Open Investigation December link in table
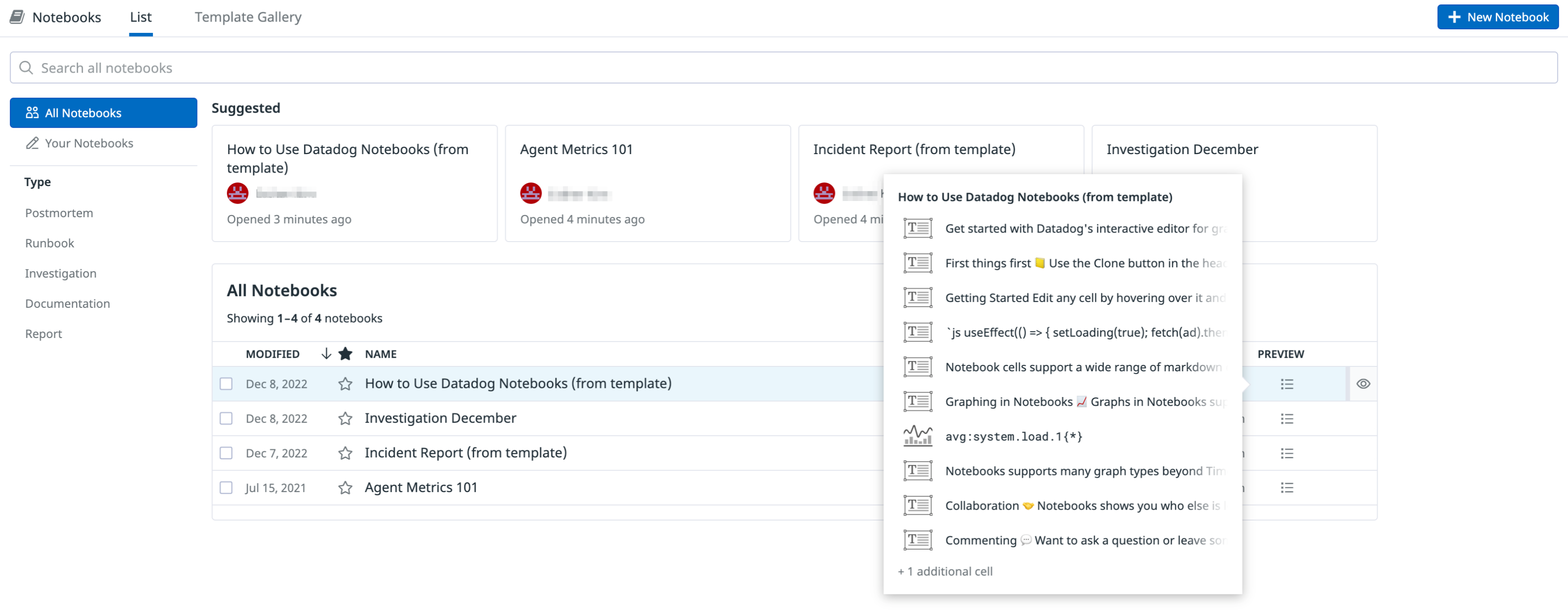This screenshot has height=612, width=1568. point(440,418)
